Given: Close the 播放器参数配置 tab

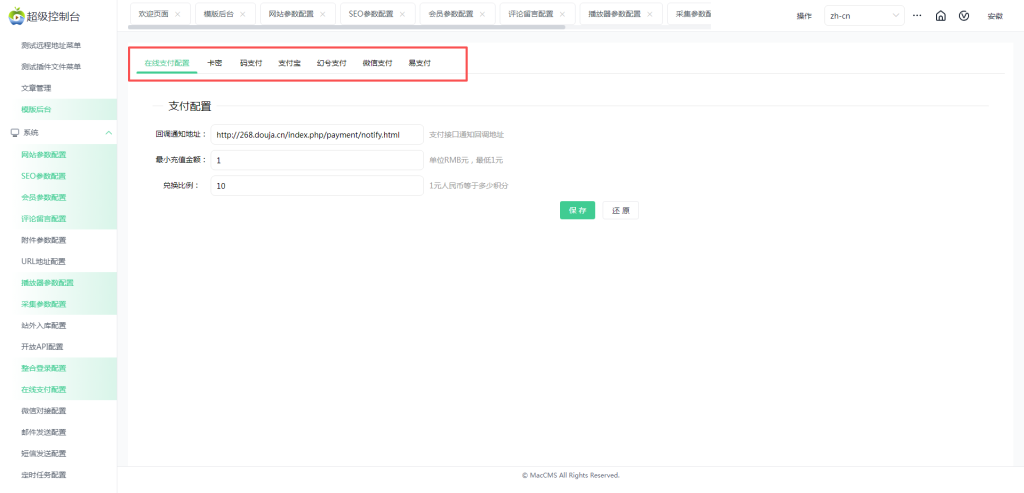Looking at the screenshot, I should 650,14.
